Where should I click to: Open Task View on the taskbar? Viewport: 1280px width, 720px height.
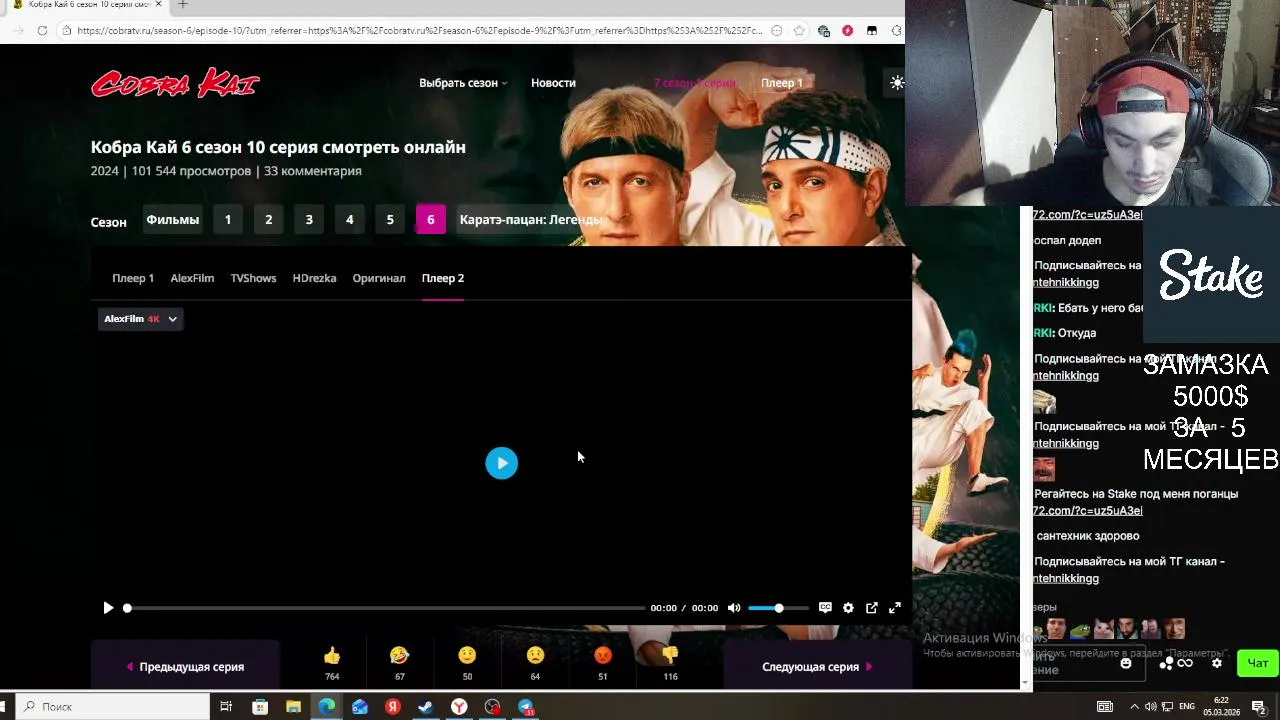[226, 707]
